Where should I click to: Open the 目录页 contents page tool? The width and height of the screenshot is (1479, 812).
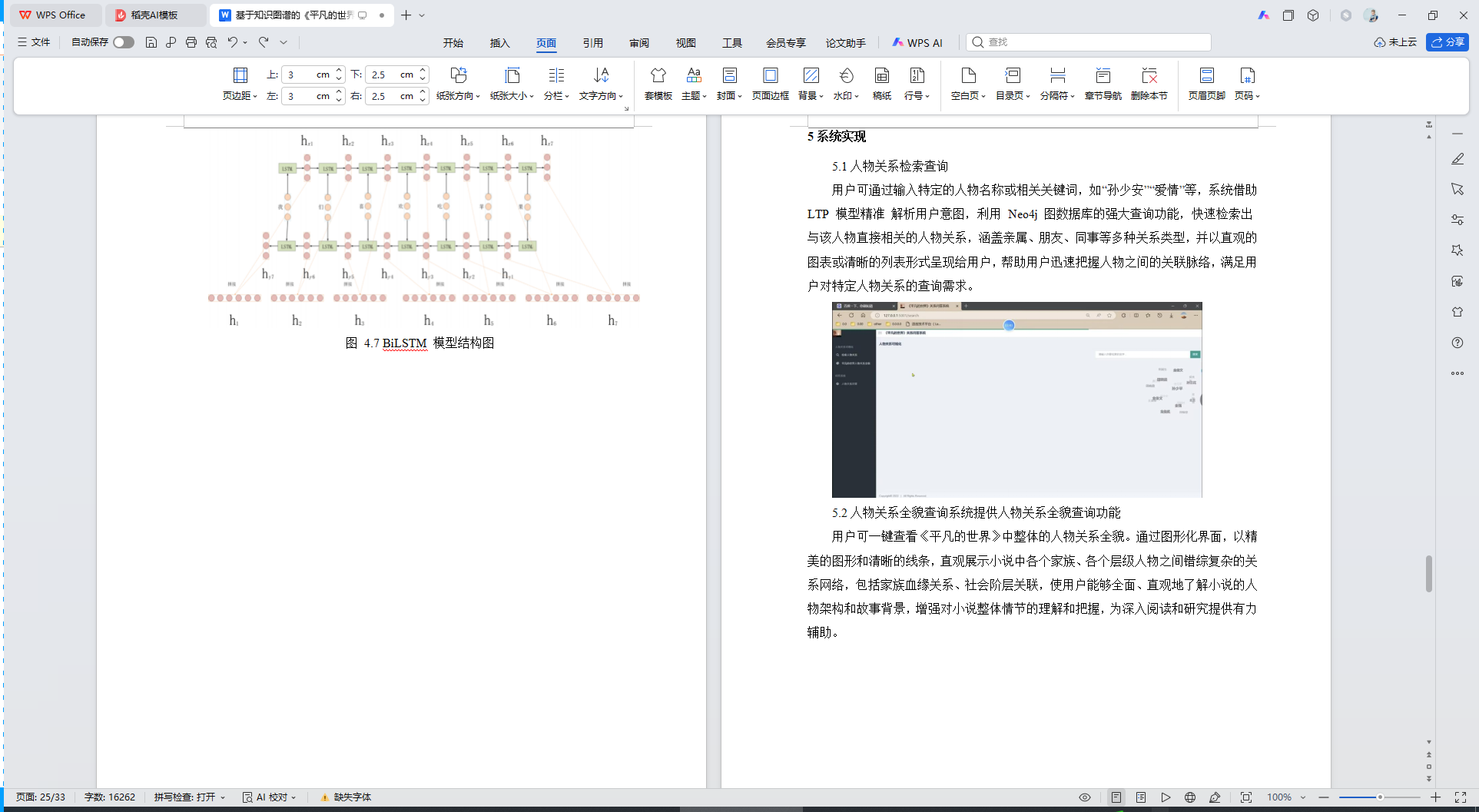[x=1013, y=84]
